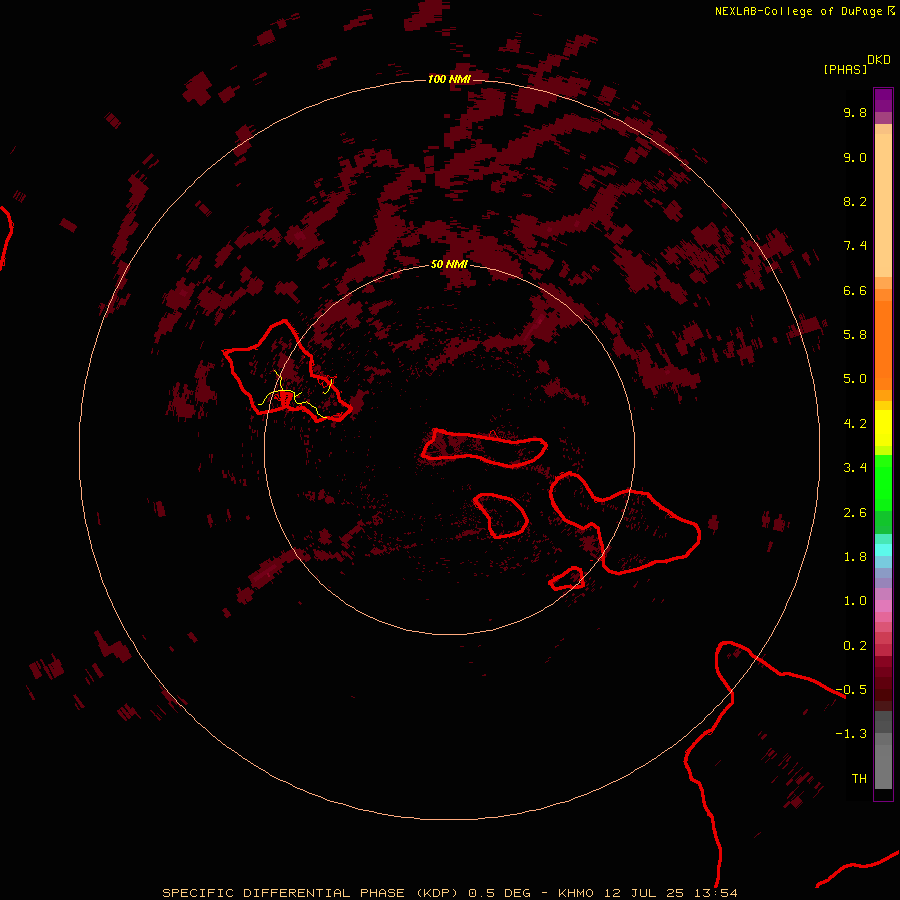Image resolution: width=900 pixels, height=900 pixels.
Task: Click the yellow segment of the color bar
Action: (883, 428)
